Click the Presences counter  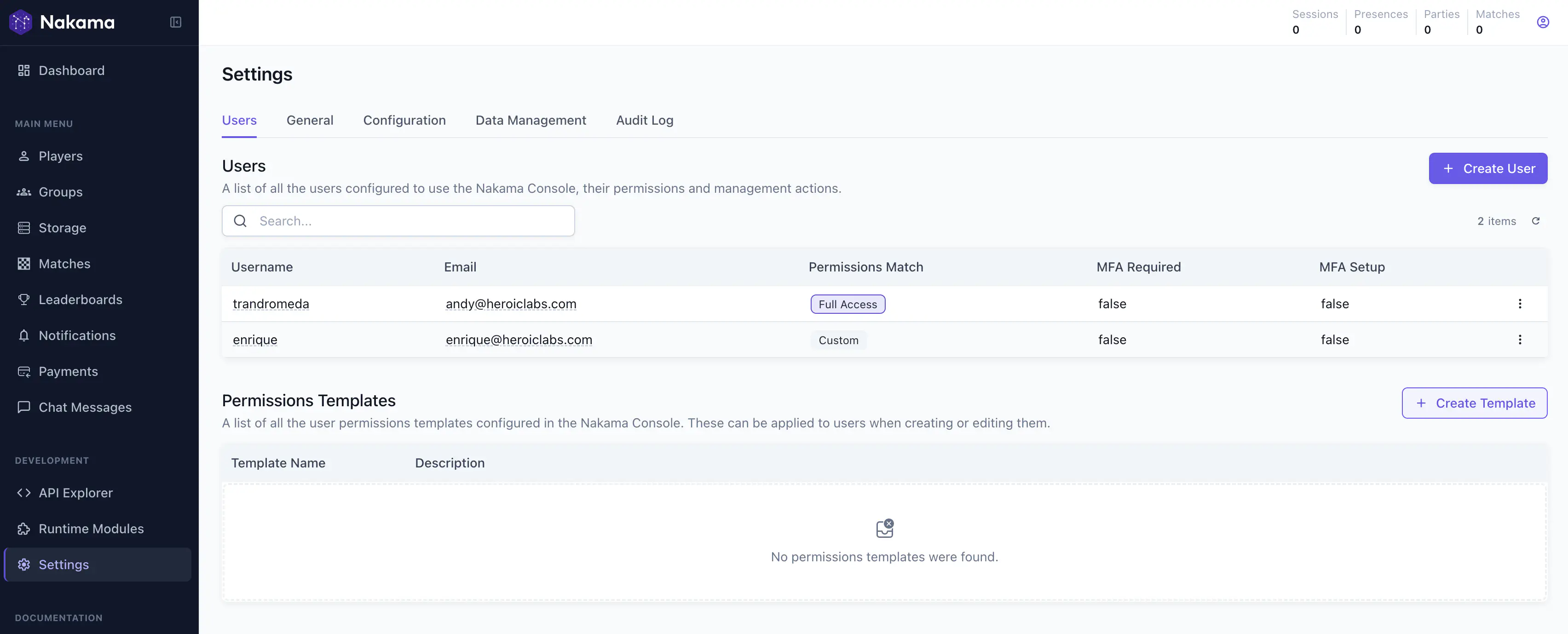(x=1381, y=22)
